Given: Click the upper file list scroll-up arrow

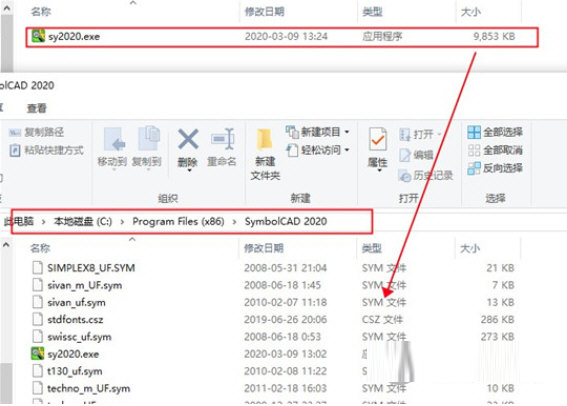Looking at the screenshot, I should [7, 9].
